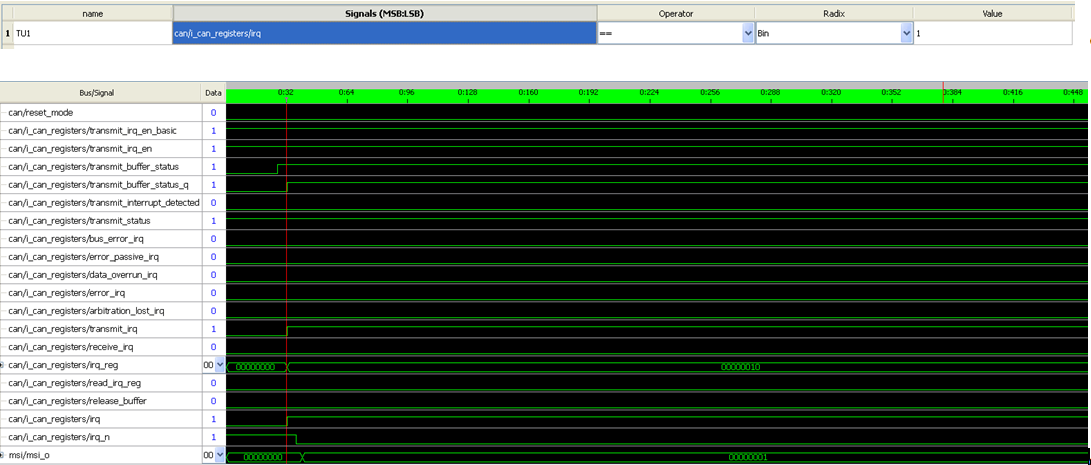Select the error_passive_irq signal row
This screenshot has height=465, width=1091.
point(83,257)
